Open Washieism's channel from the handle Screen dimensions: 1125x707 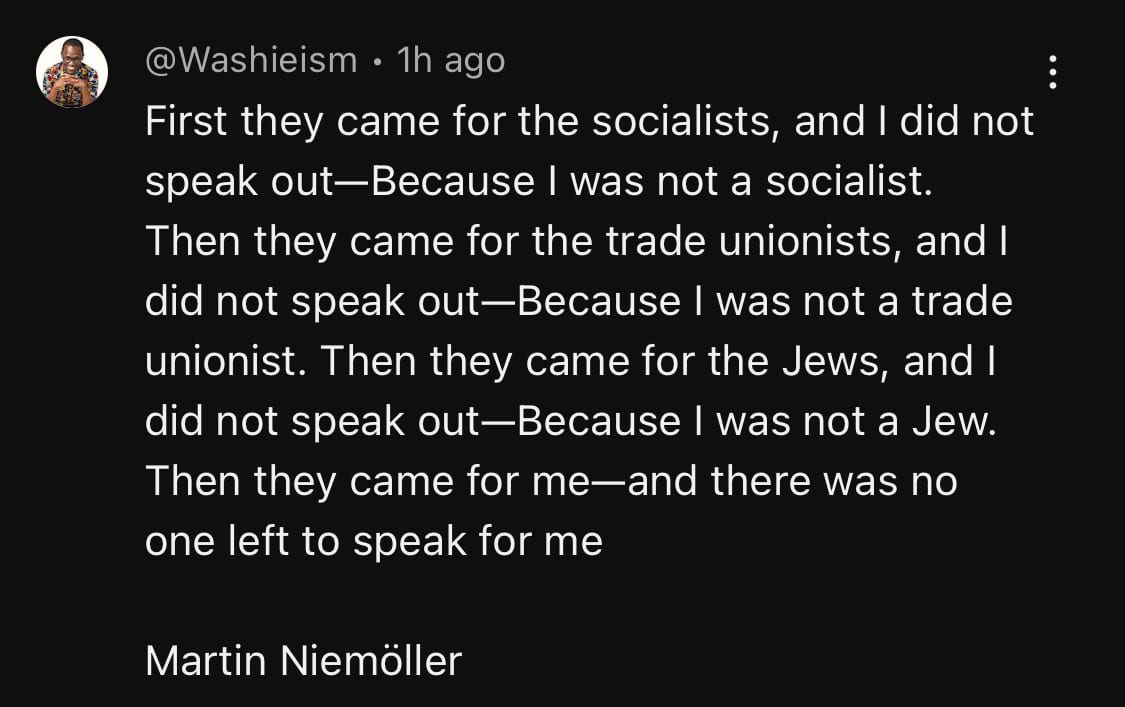click(x=250, y=60)
